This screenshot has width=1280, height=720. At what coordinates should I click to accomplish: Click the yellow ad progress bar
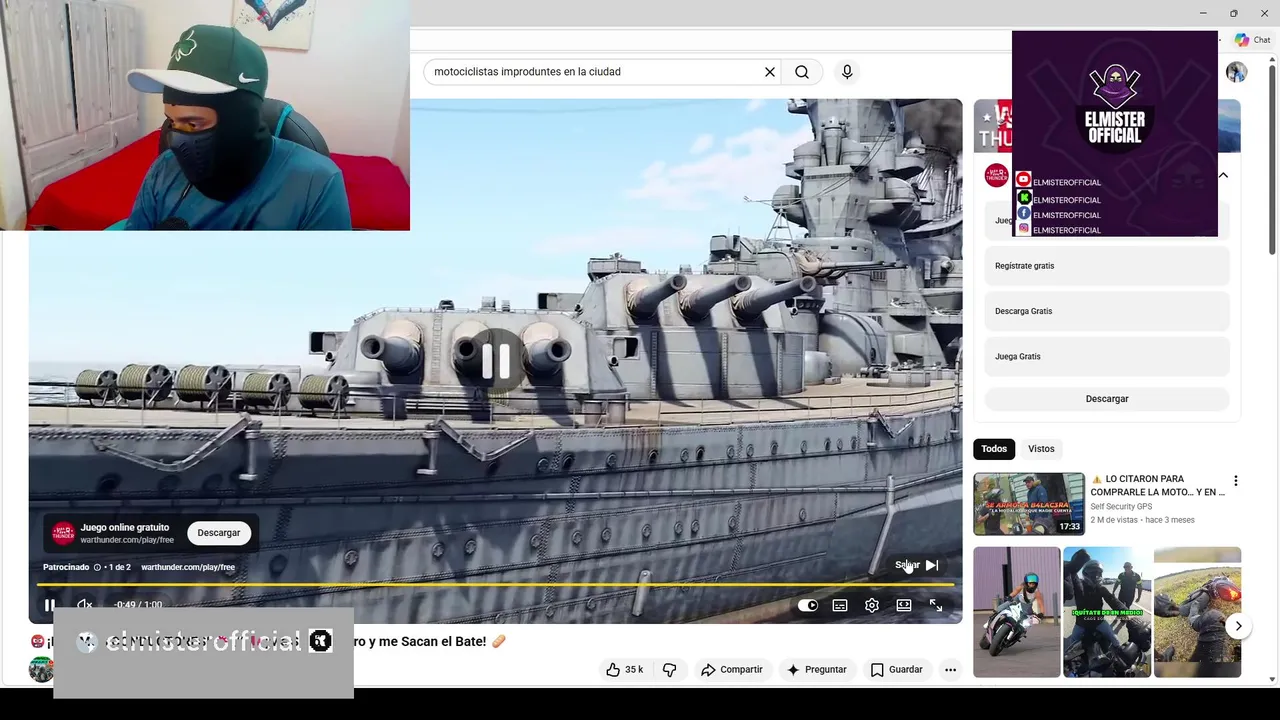[495, 585]
